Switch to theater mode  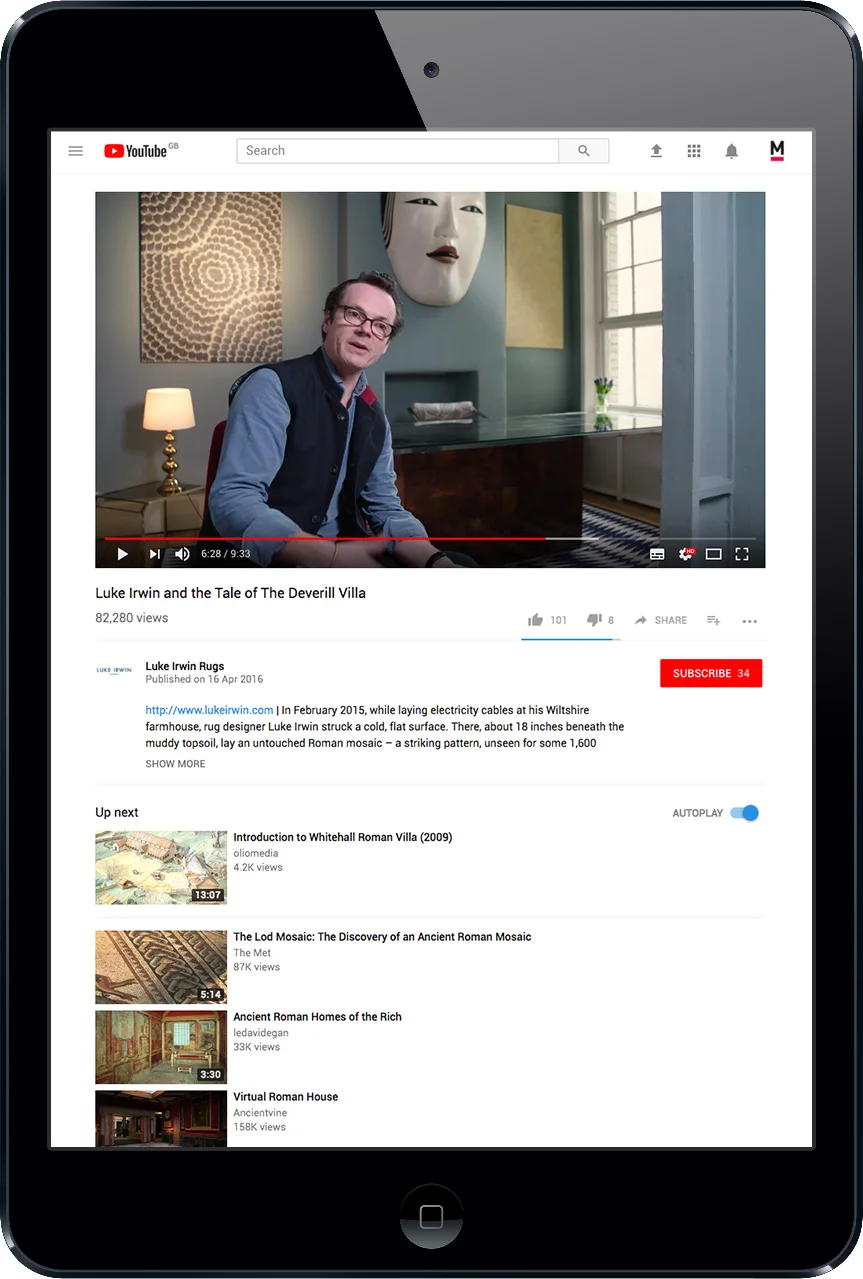[x=713, y=553]
